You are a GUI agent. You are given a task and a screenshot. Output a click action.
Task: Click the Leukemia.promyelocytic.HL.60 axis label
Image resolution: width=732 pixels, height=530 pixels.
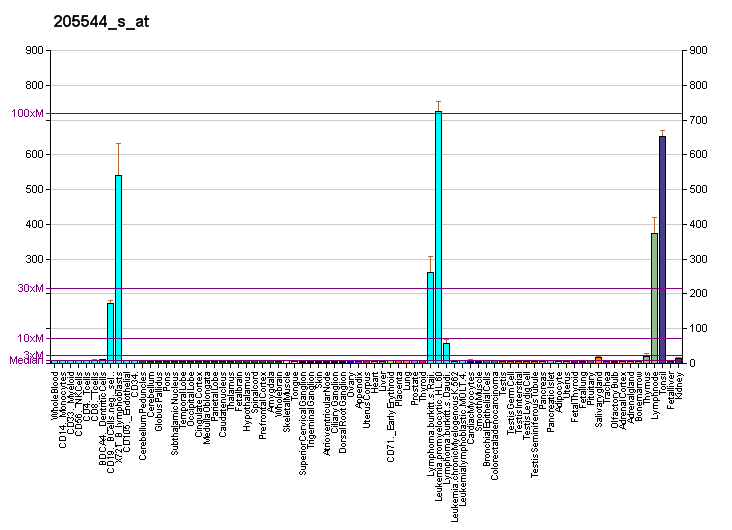[438, 437]
